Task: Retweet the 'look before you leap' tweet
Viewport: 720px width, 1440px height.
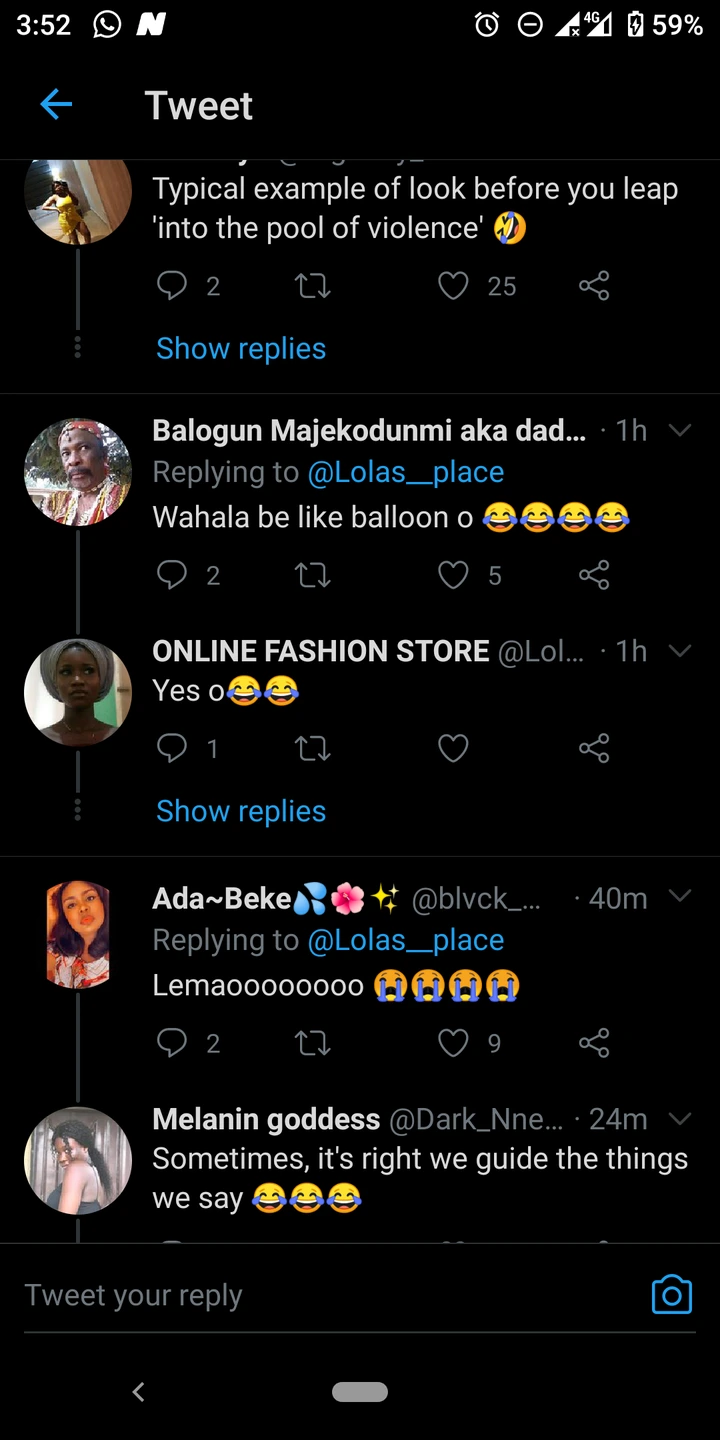Action: tap(313, 287)
